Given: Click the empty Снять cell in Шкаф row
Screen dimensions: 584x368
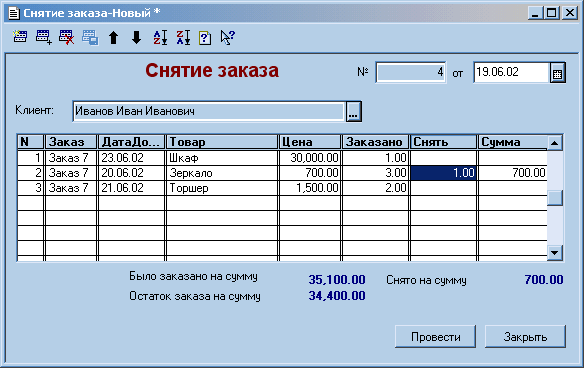Looking at the screenshot, I should 443,158.
